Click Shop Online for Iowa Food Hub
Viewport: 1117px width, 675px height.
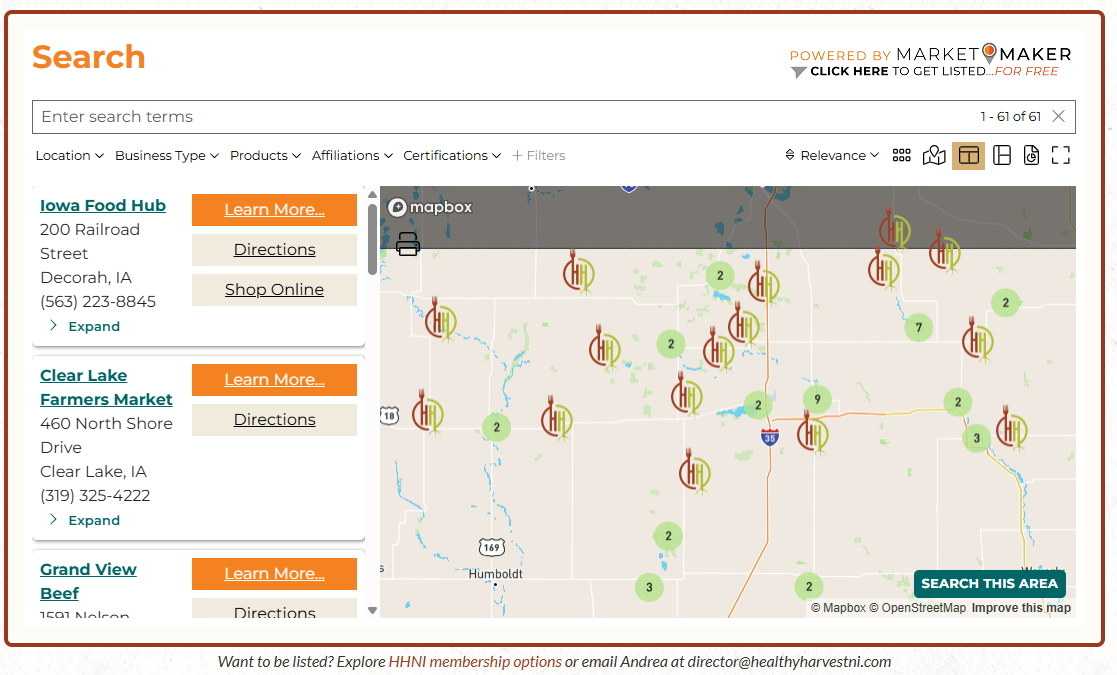(274, 290)
